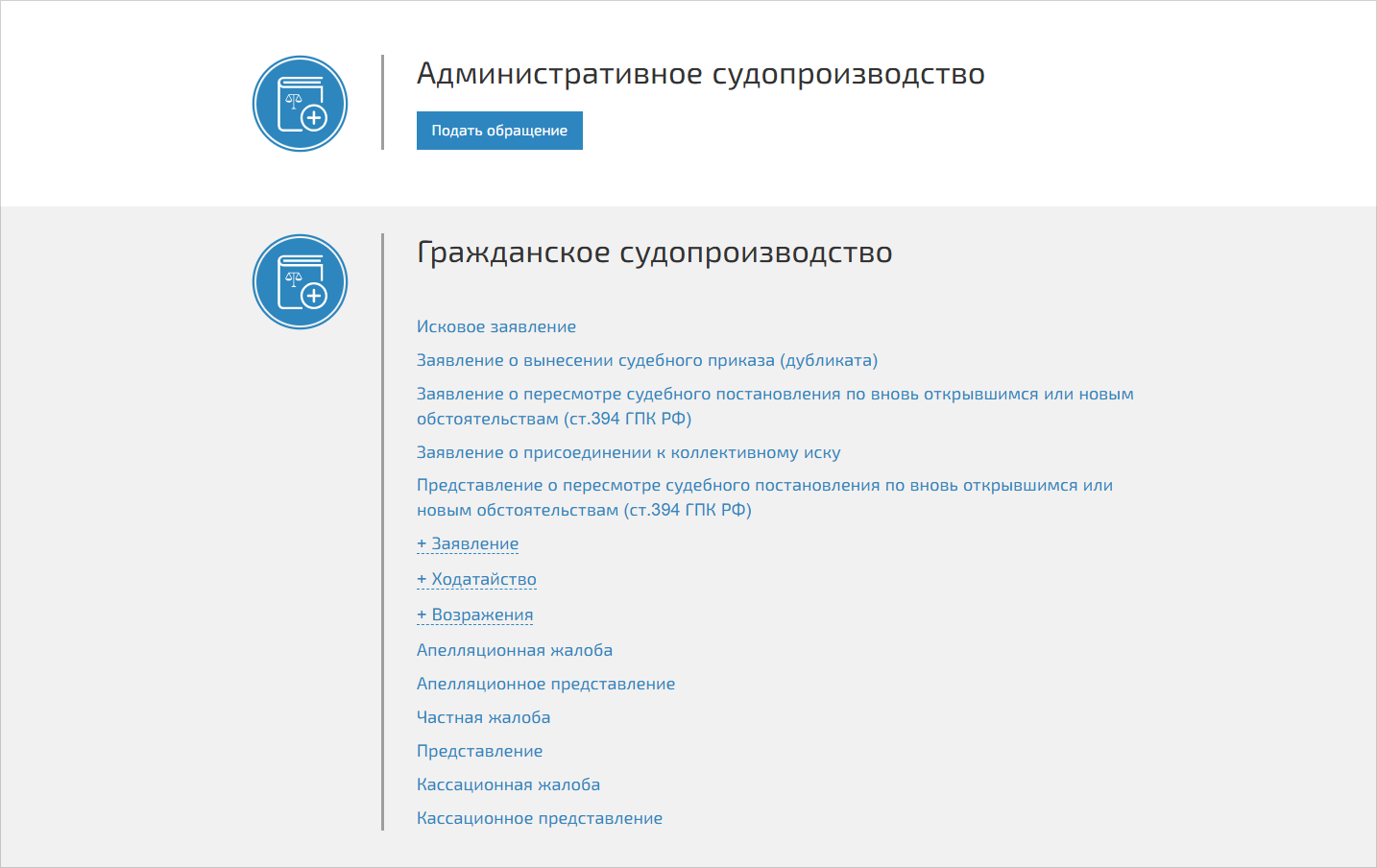
Task: Open the Кассационное представление link
Action: tap(540, 818)
